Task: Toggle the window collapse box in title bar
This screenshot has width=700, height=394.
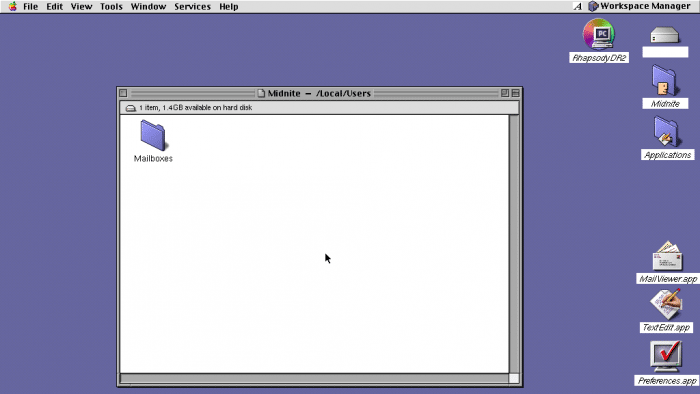Action: click(516, 93)
